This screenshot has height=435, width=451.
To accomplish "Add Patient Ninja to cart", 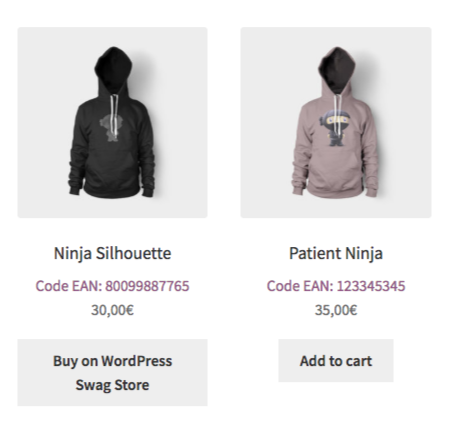I will 336,361.
